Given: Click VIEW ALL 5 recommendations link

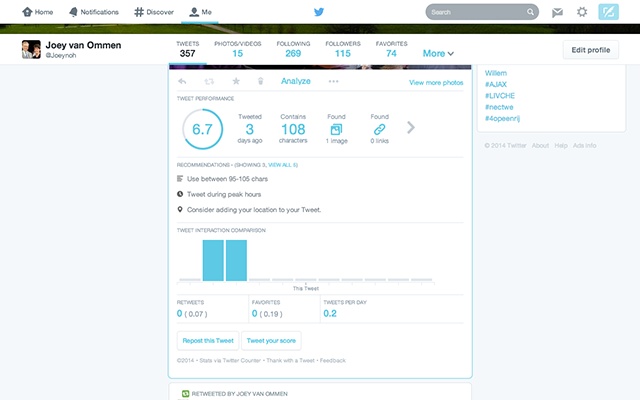Looking at the screenshot, I should click(282, 165).
